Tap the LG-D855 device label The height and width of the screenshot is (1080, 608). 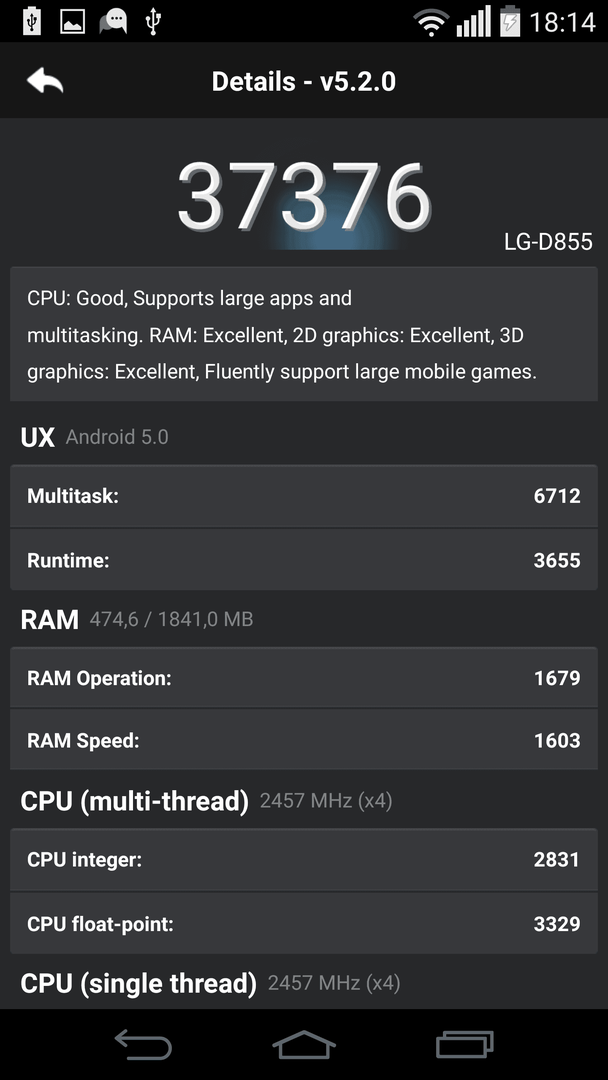point(548,242)
